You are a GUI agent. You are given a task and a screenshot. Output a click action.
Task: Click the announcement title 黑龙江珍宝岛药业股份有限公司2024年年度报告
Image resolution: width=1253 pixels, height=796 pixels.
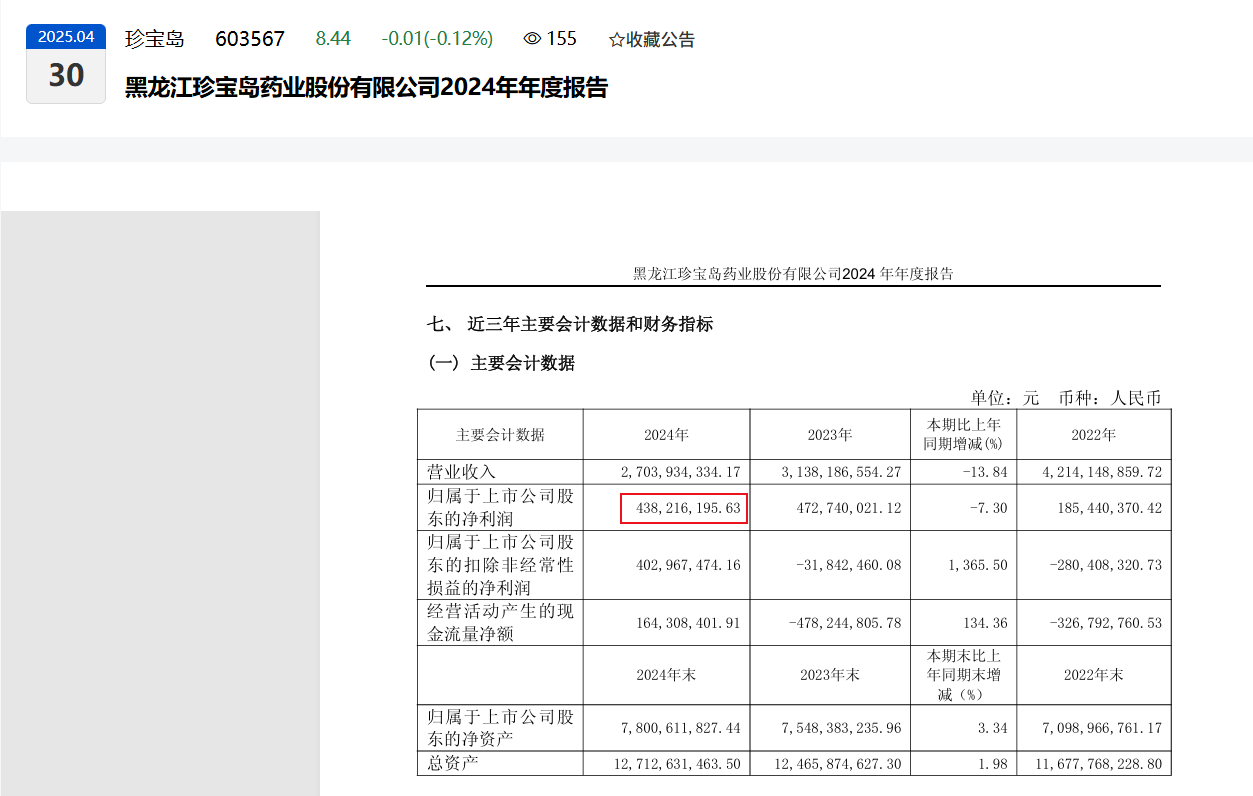[366, 87]
